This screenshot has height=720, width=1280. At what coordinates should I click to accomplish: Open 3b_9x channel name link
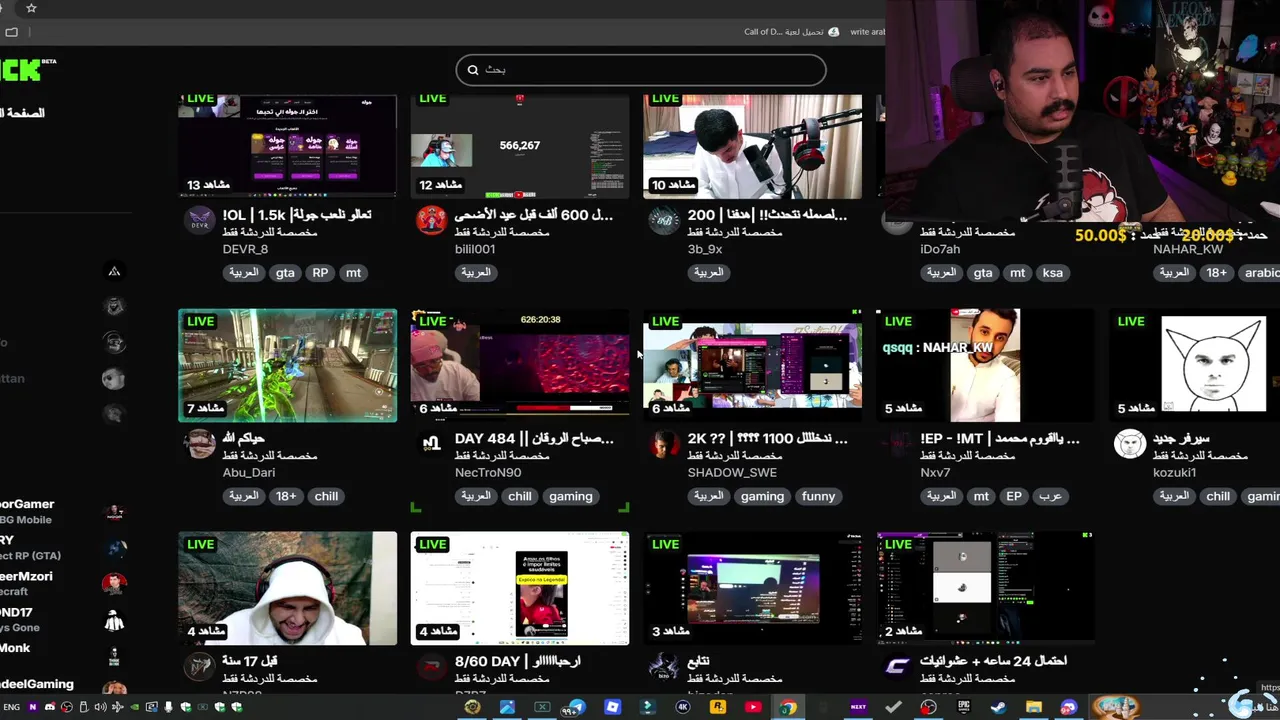(x=705, y=249)
